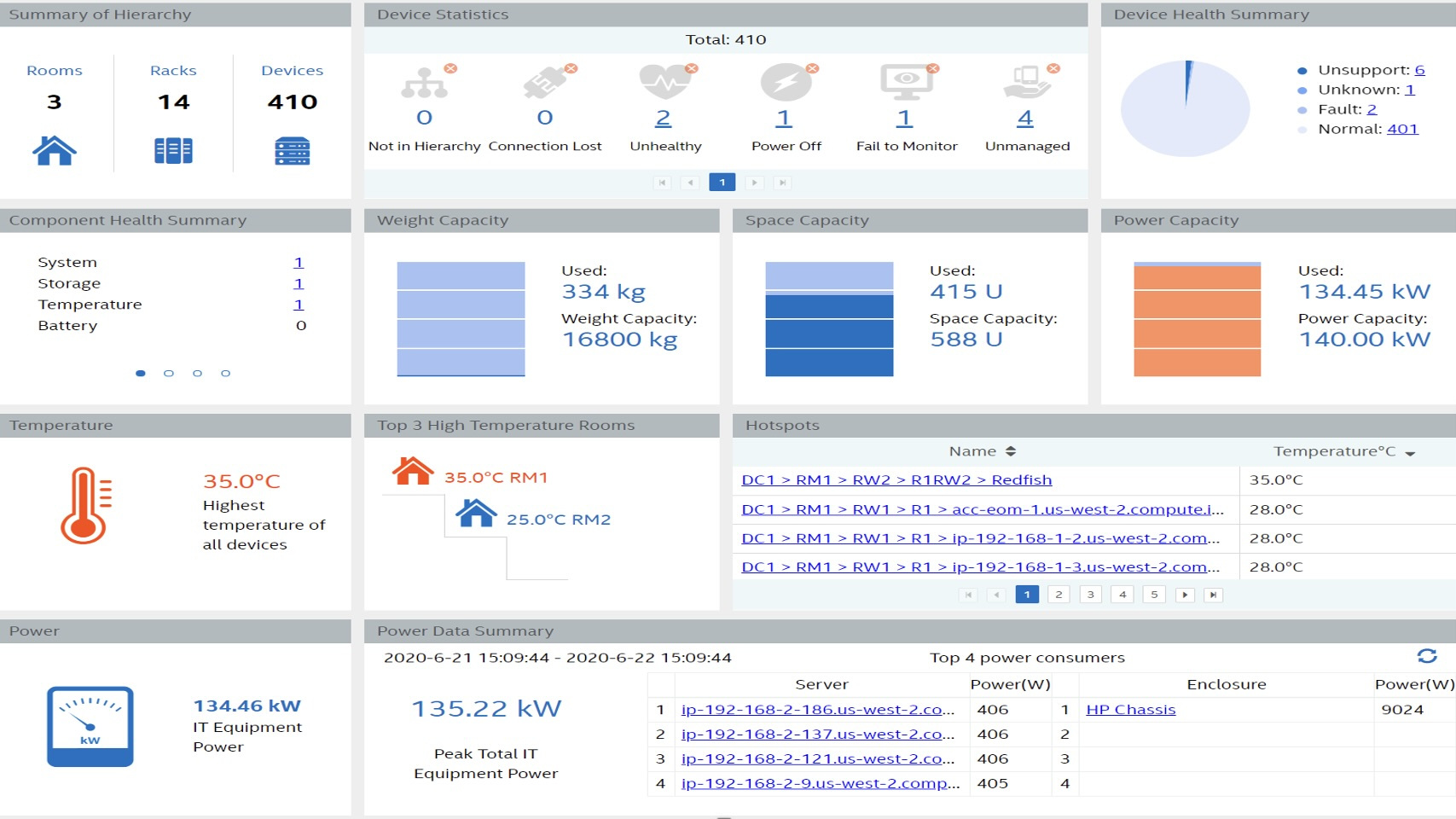The image size is (1456, 819).
Task: Select fourth dot in Component Health carousel
Action: click(x=225, y=374)
